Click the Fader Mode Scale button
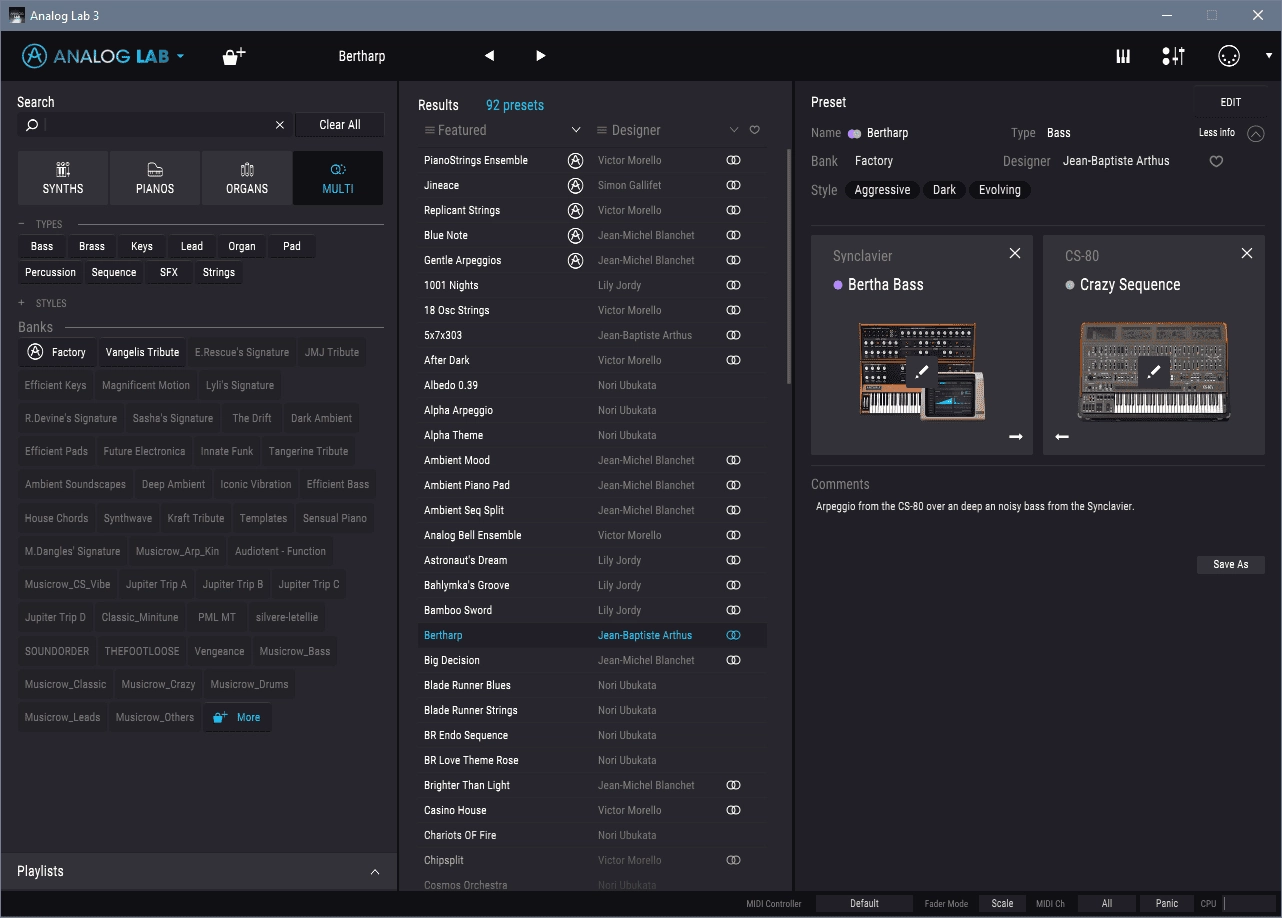Image resolution: width=1282 pixels, height=918 pixels. pos(1002,903)
